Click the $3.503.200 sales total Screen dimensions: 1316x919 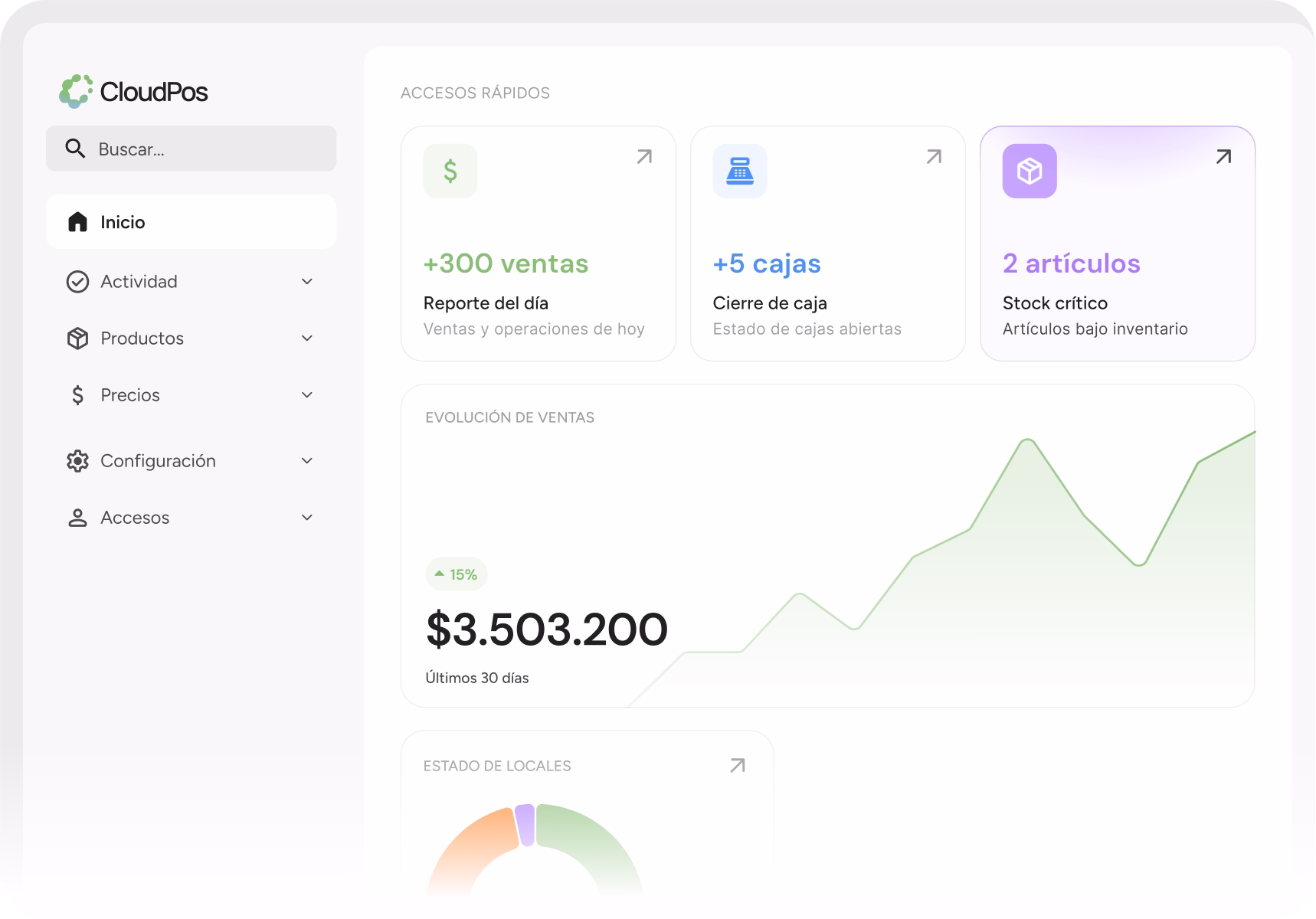(547, 630)
